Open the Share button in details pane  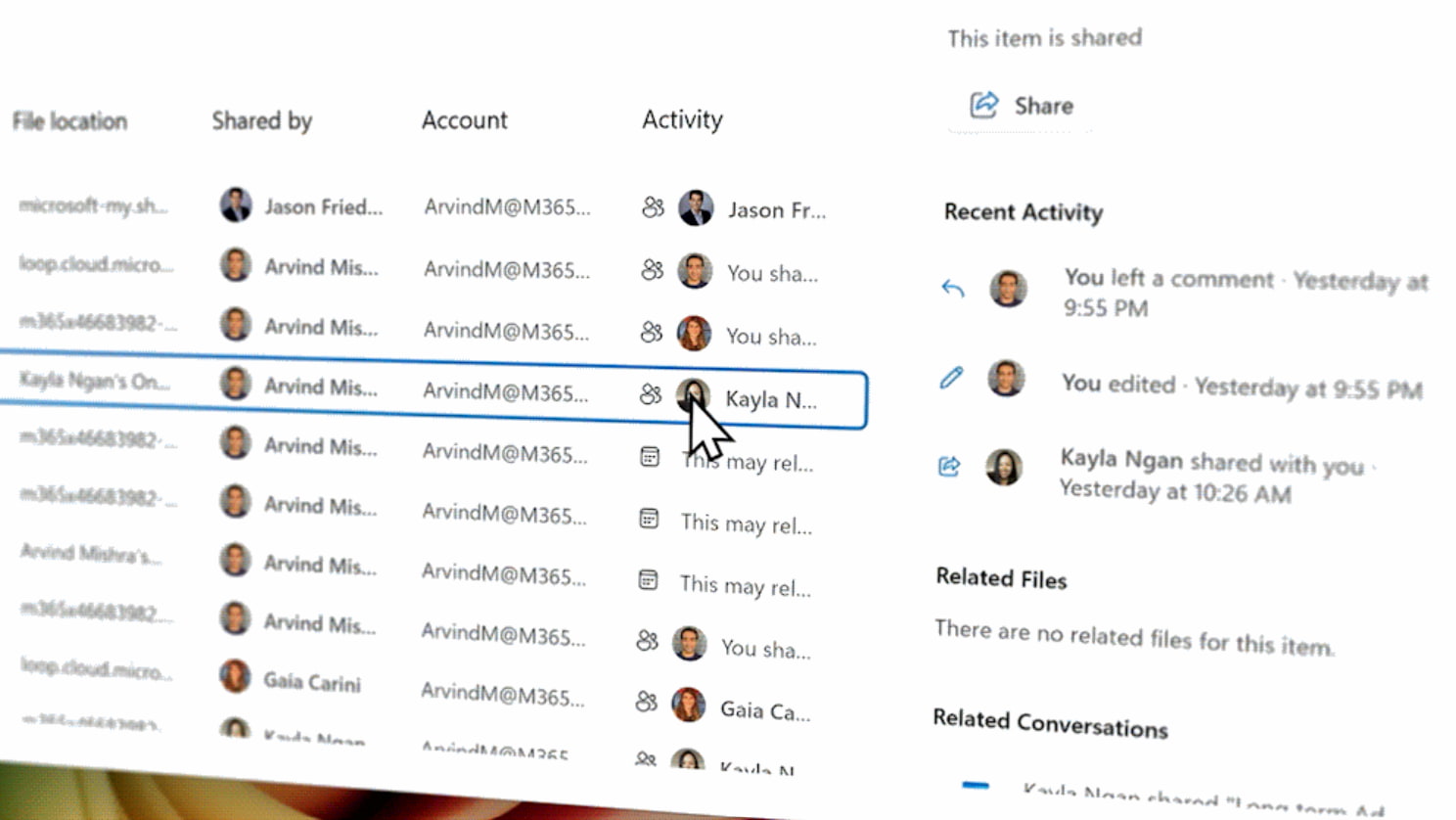(x=1022, y=106)
